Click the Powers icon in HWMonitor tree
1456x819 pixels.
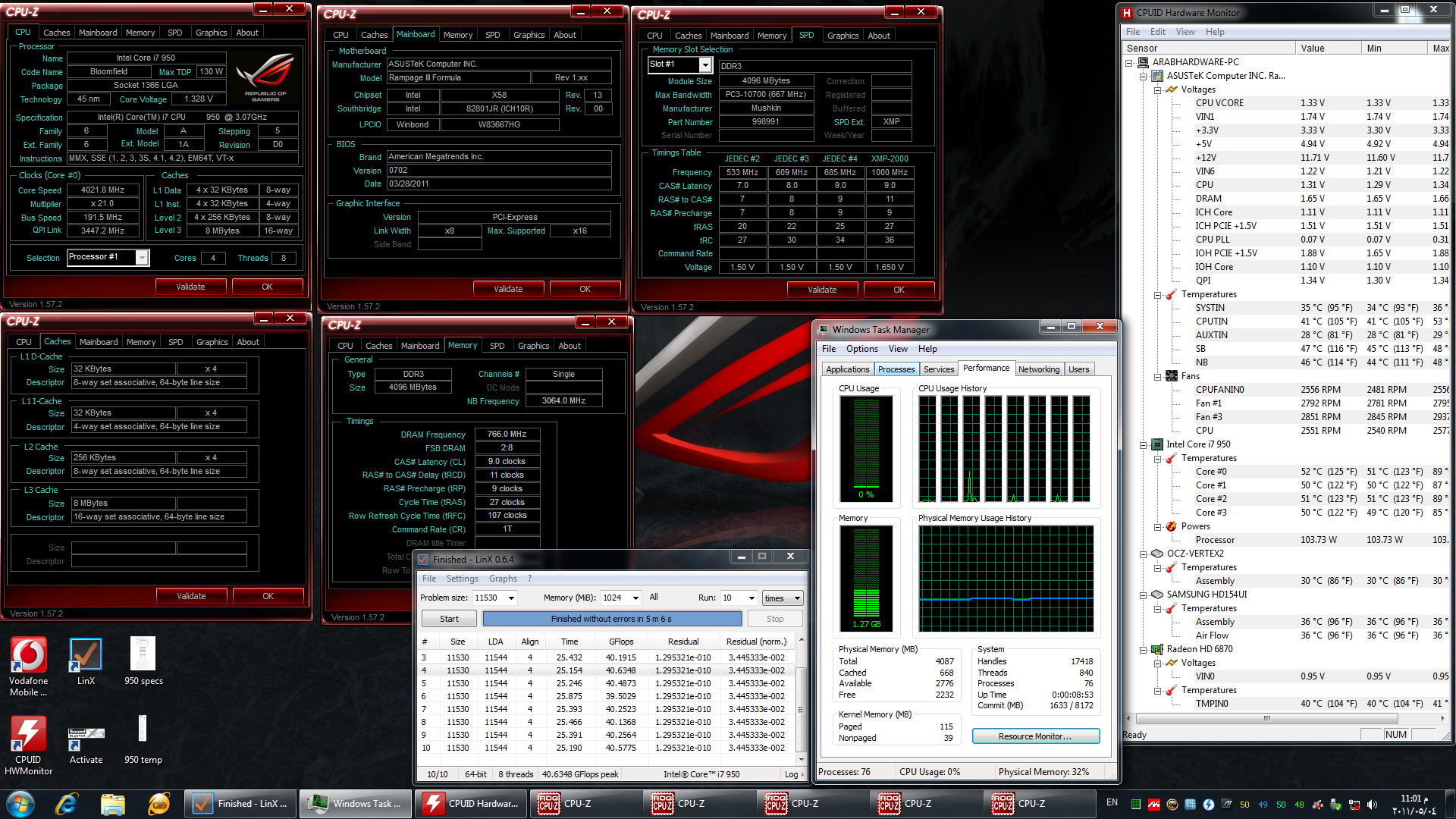pyautogui.click(x=1172, y=526)
